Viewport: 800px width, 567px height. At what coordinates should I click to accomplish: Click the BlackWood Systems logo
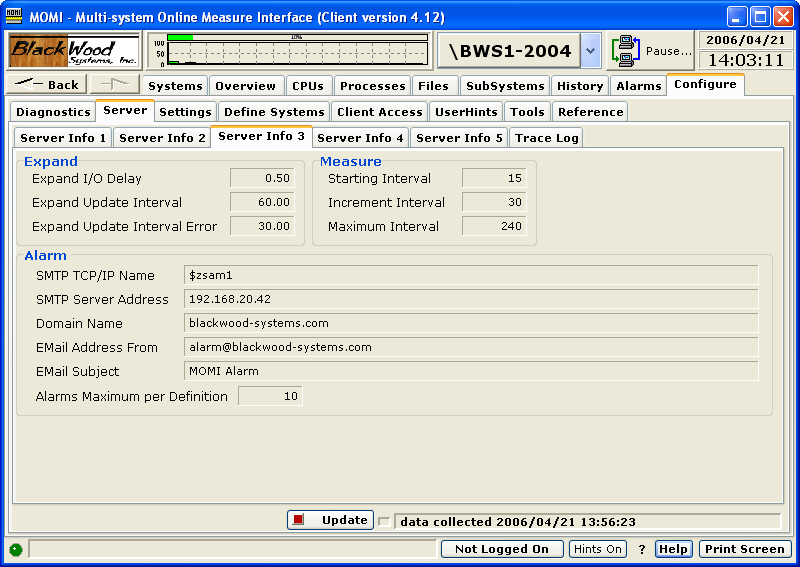click(x=75, y=50)
